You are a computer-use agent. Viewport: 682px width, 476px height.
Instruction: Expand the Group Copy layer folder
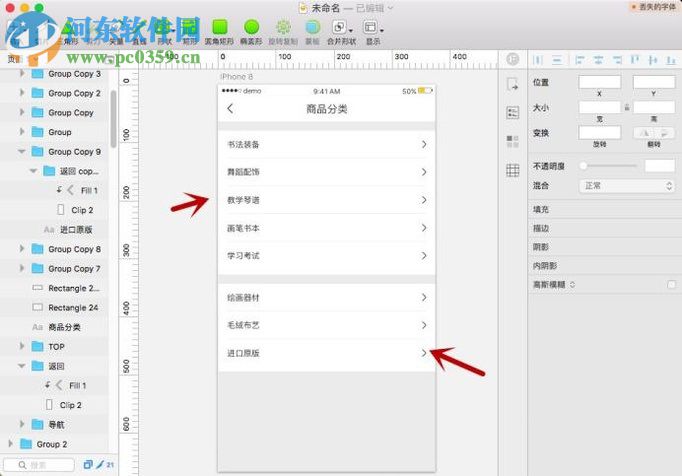[22, 112]
